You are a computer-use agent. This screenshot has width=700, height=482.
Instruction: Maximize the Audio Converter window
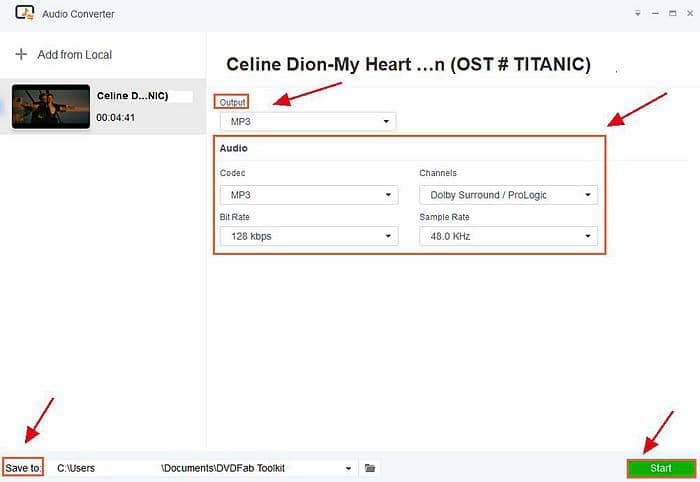pyautogui.click(x=672, y=13)
